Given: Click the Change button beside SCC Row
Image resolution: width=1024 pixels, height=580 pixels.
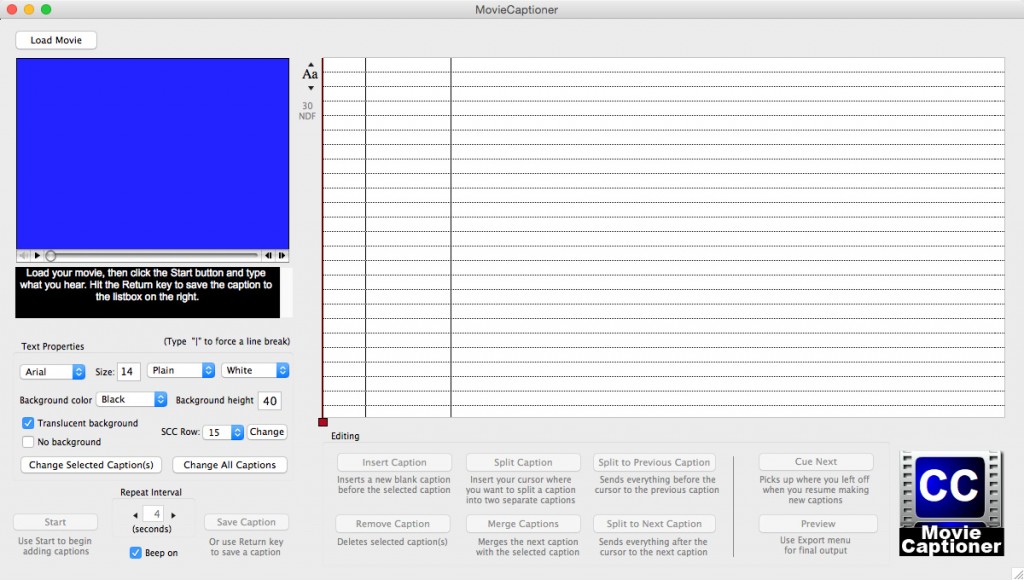Looking at the screenshot, I should (267, 432).
